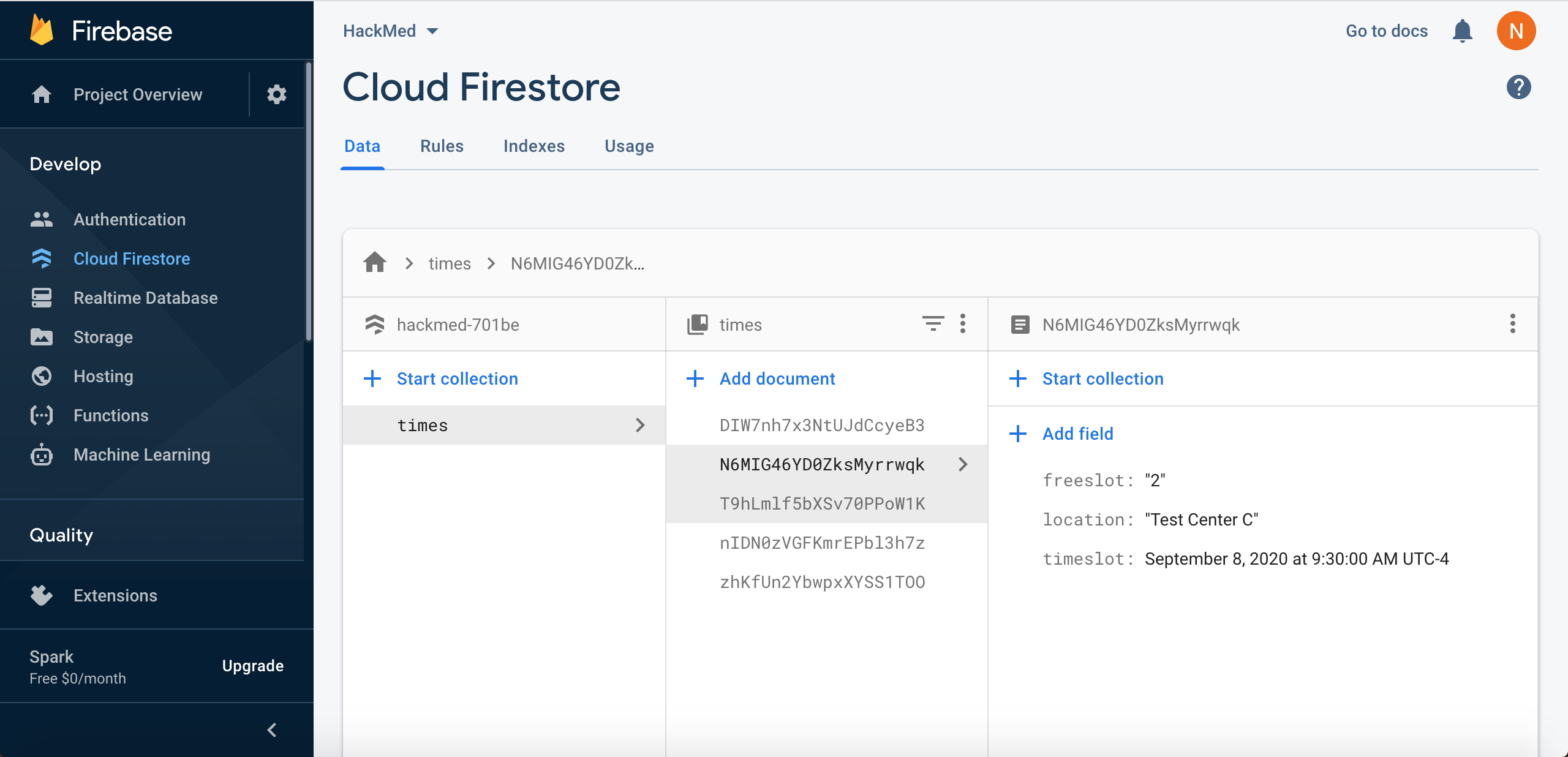This screenshot has width=1568, height=757.
Task: Select document DIW7nh7x3NtUJdCcyeB3
Action: point(821,425)
